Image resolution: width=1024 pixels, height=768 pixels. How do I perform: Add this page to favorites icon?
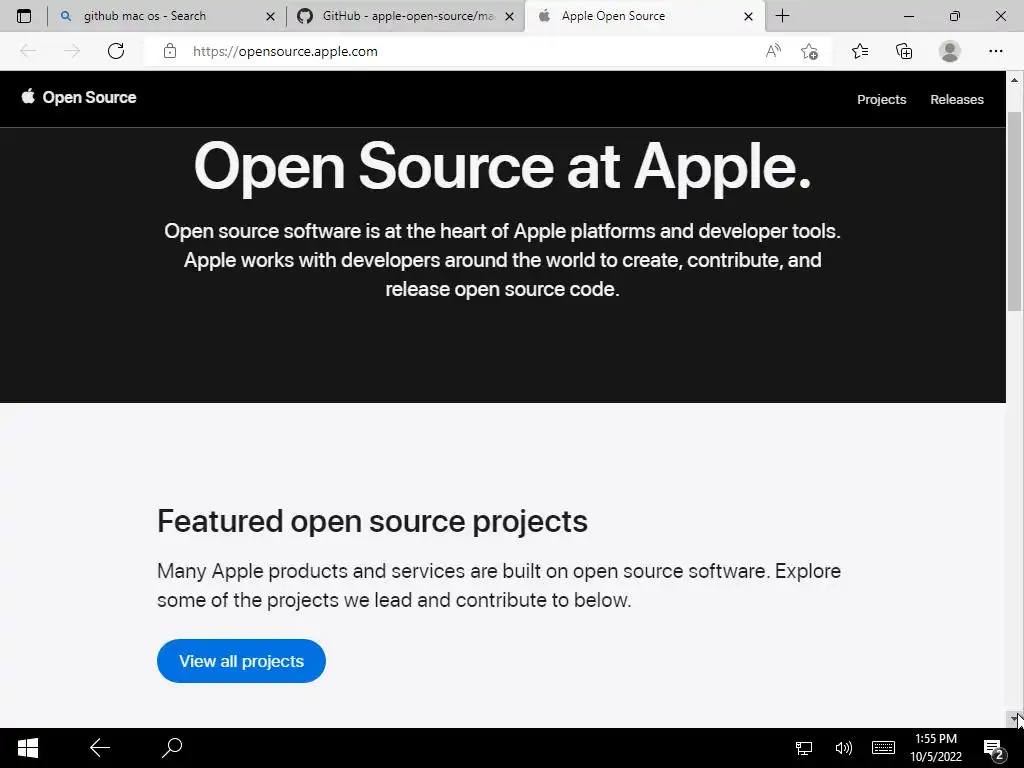[809, 51]
